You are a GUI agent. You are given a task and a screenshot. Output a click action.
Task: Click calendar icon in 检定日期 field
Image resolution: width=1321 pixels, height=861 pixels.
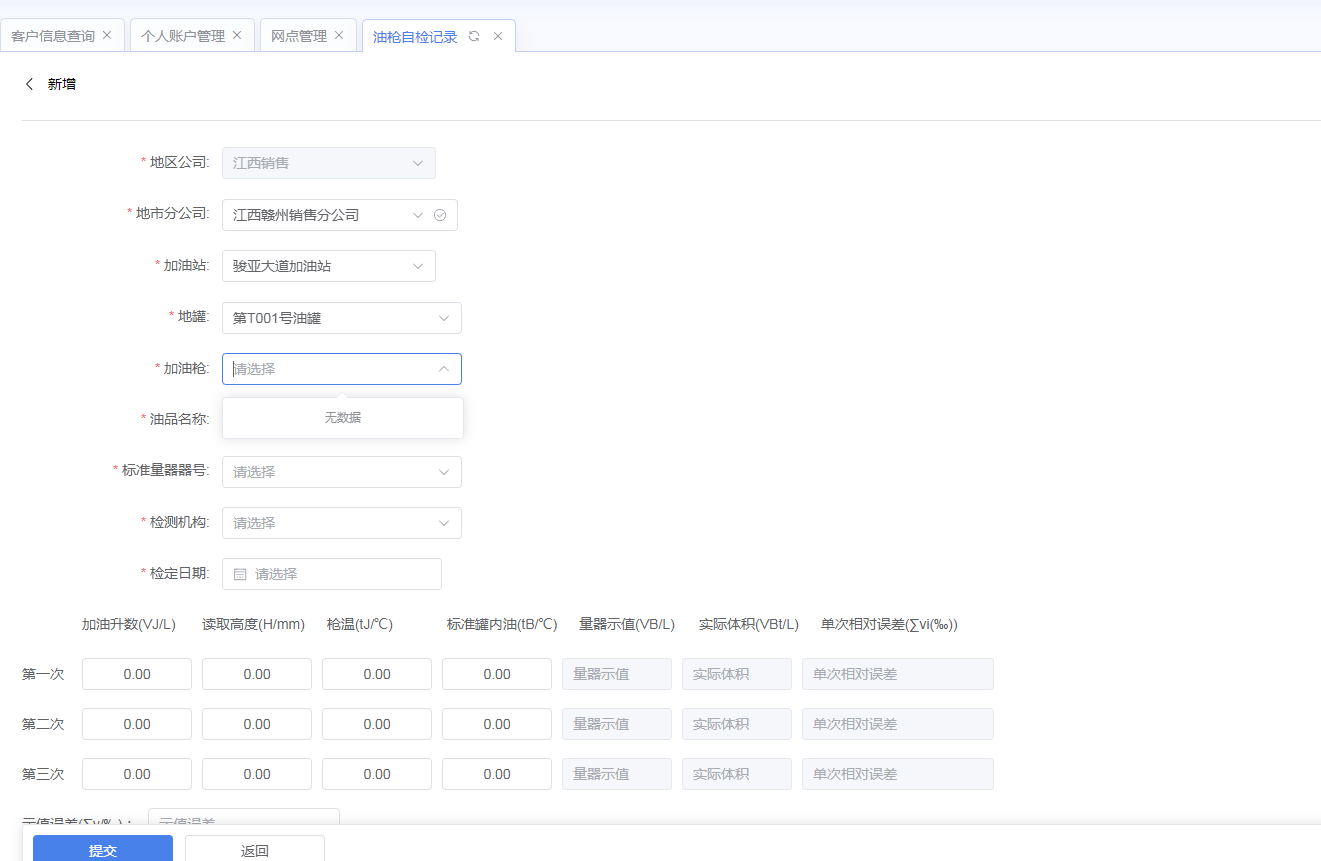coord(240,574)
